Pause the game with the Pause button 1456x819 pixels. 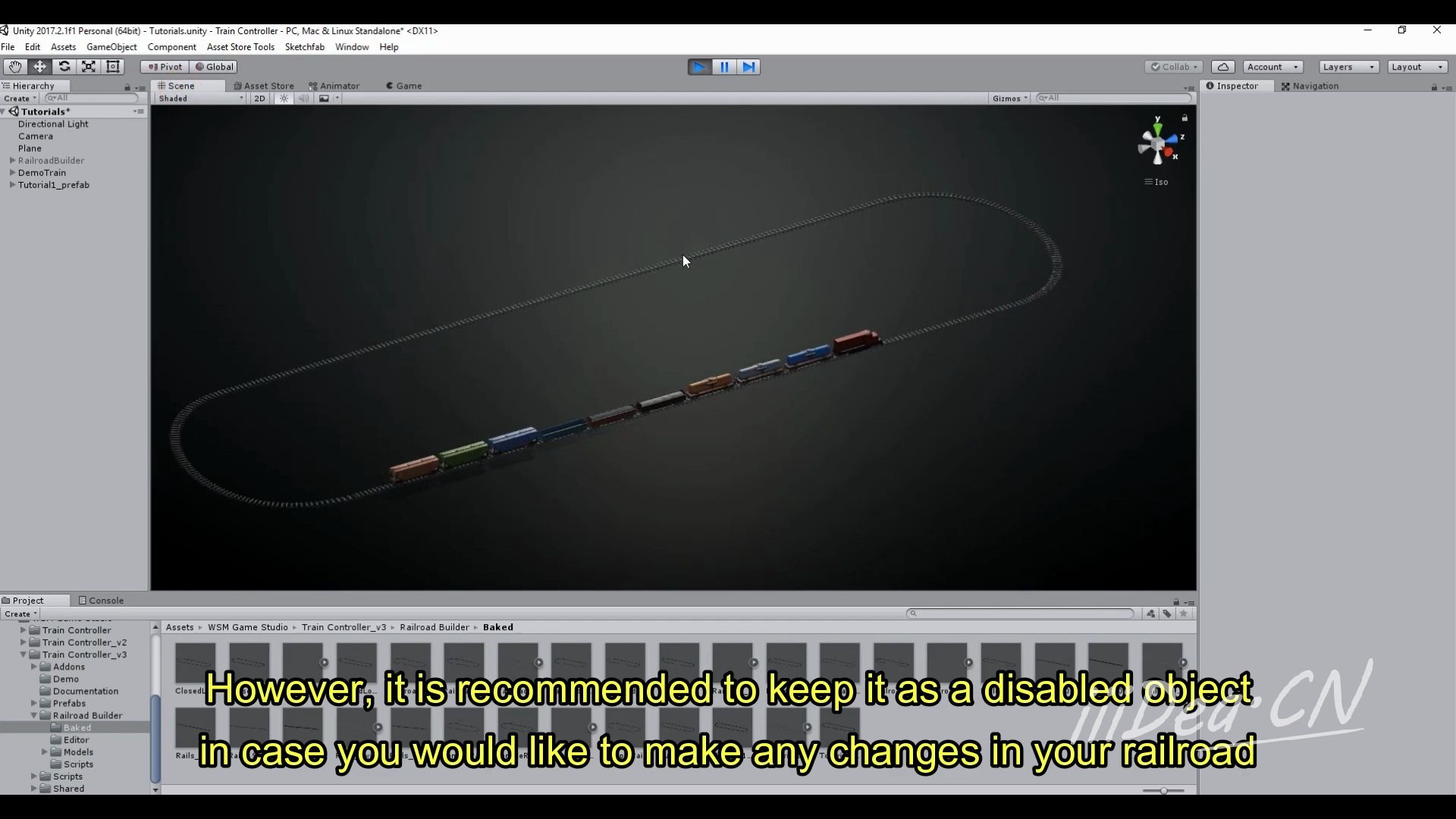click(x=723, y=67)
